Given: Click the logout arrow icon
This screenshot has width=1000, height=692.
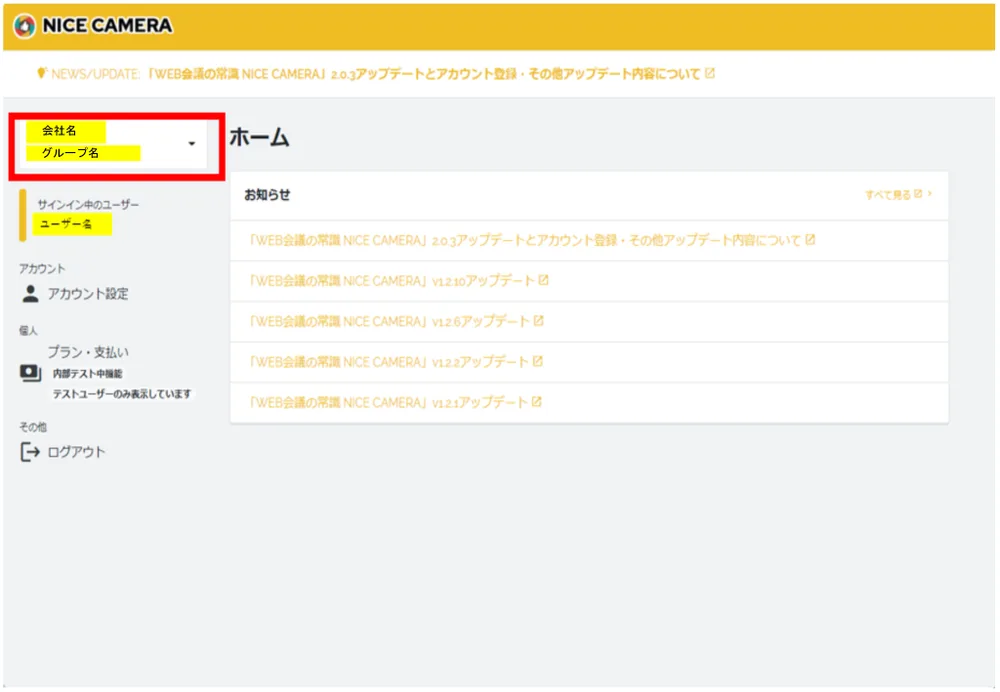Looking at the screenshot, I should (30, 452).
